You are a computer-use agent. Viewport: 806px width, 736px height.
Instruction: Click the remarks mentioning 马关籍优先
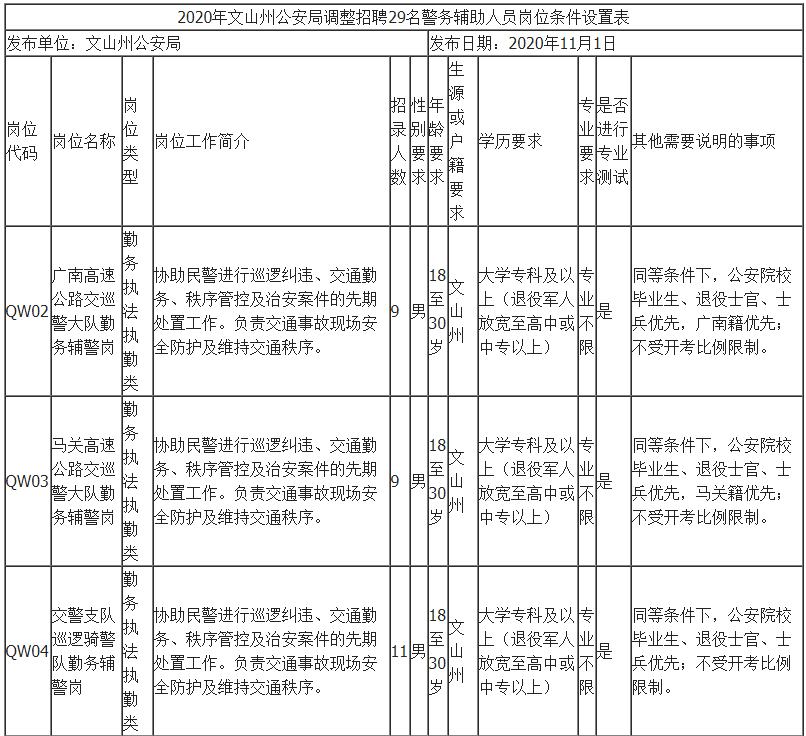[x=717, y=481]
